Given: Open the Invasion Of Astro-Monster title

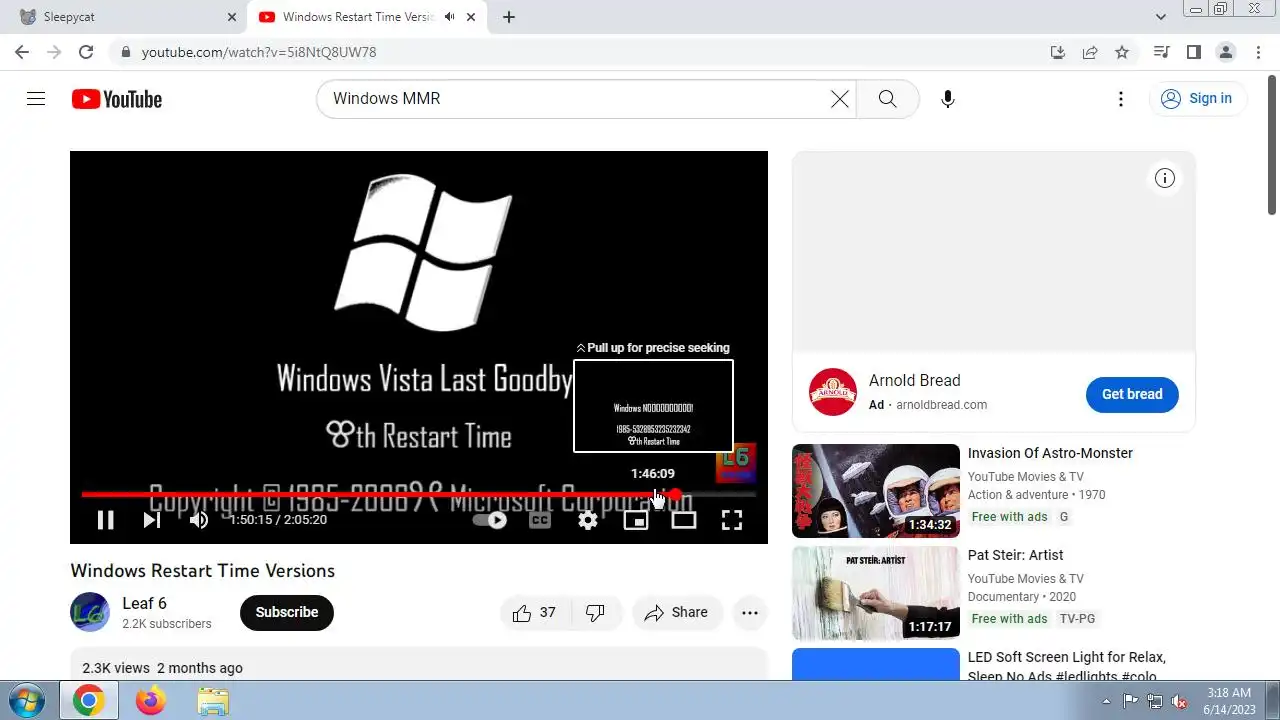Looking at the screenshot, I should pyautogui.click(x=1050, y=453).
